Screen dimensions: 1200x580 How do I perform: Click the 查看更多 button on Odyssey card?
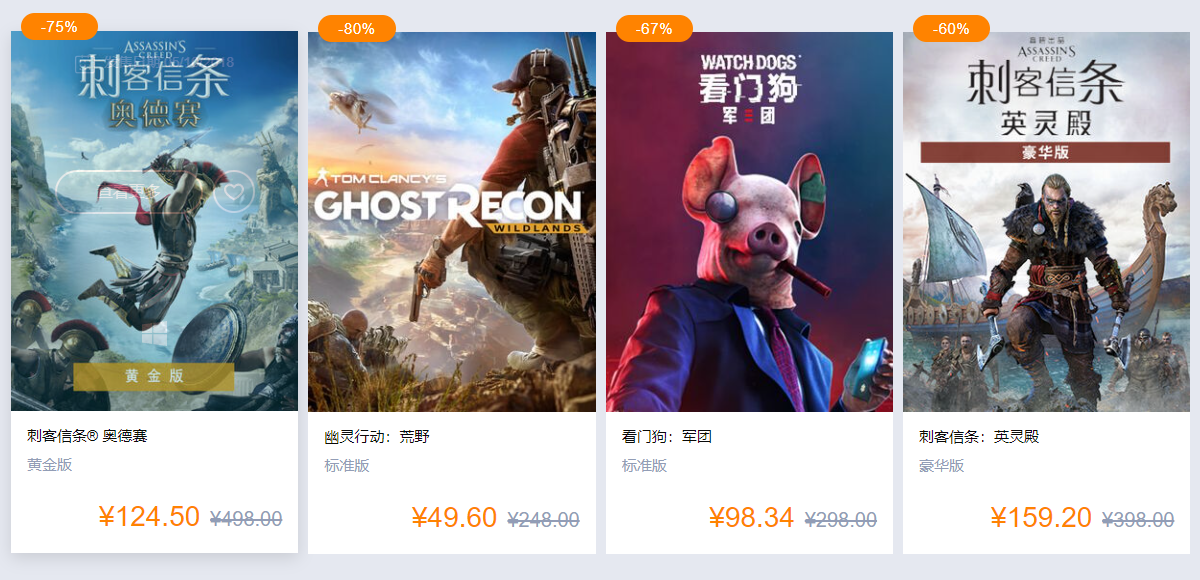pos(130,191)
